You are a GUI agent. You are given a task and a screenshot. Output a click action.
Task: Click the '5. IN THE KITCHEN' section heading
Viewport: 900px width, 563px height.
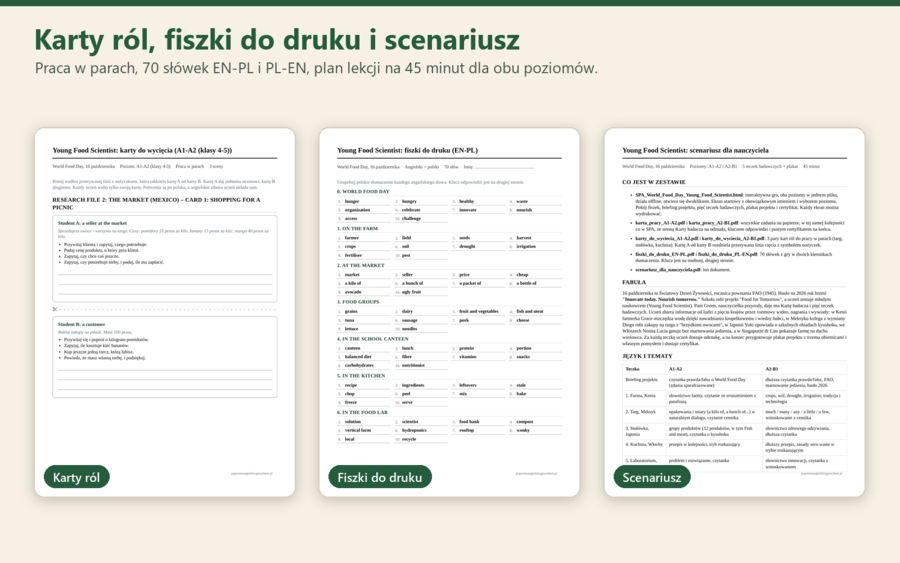(x=361, y=375)
